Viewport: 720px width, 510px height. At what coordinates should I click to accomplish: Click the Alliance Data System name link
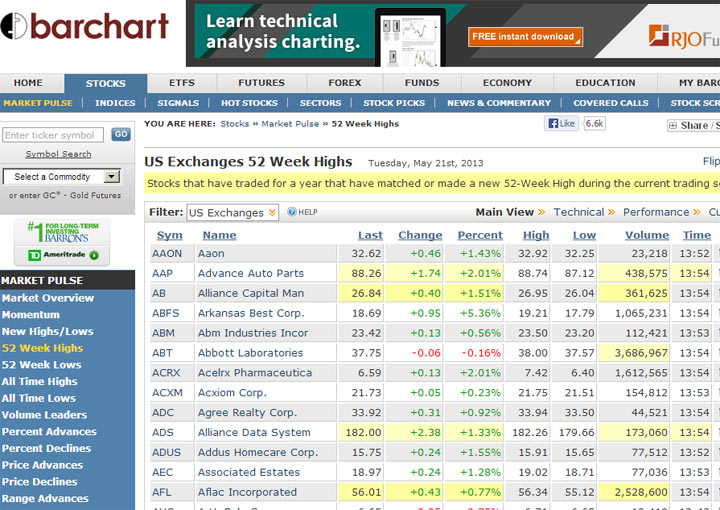tap(254, 432)
